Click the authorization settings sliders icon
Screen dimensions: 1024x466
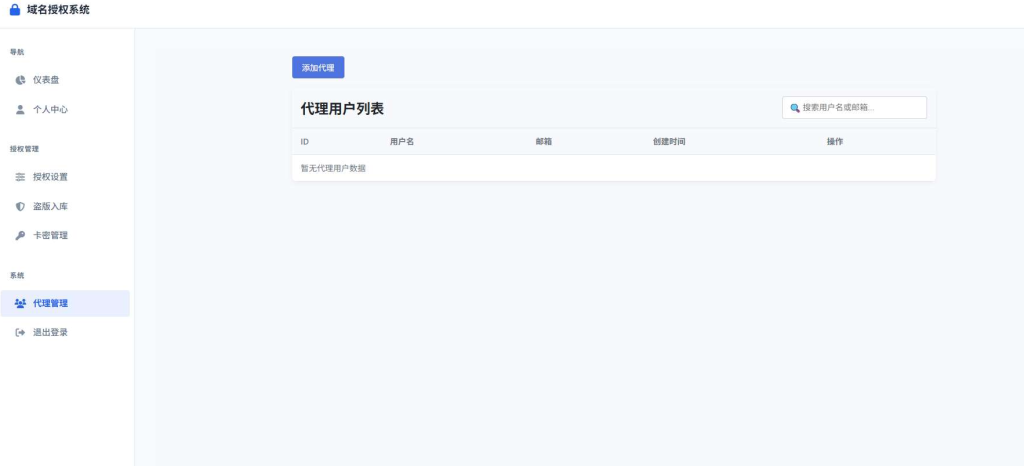click(20, 177)
